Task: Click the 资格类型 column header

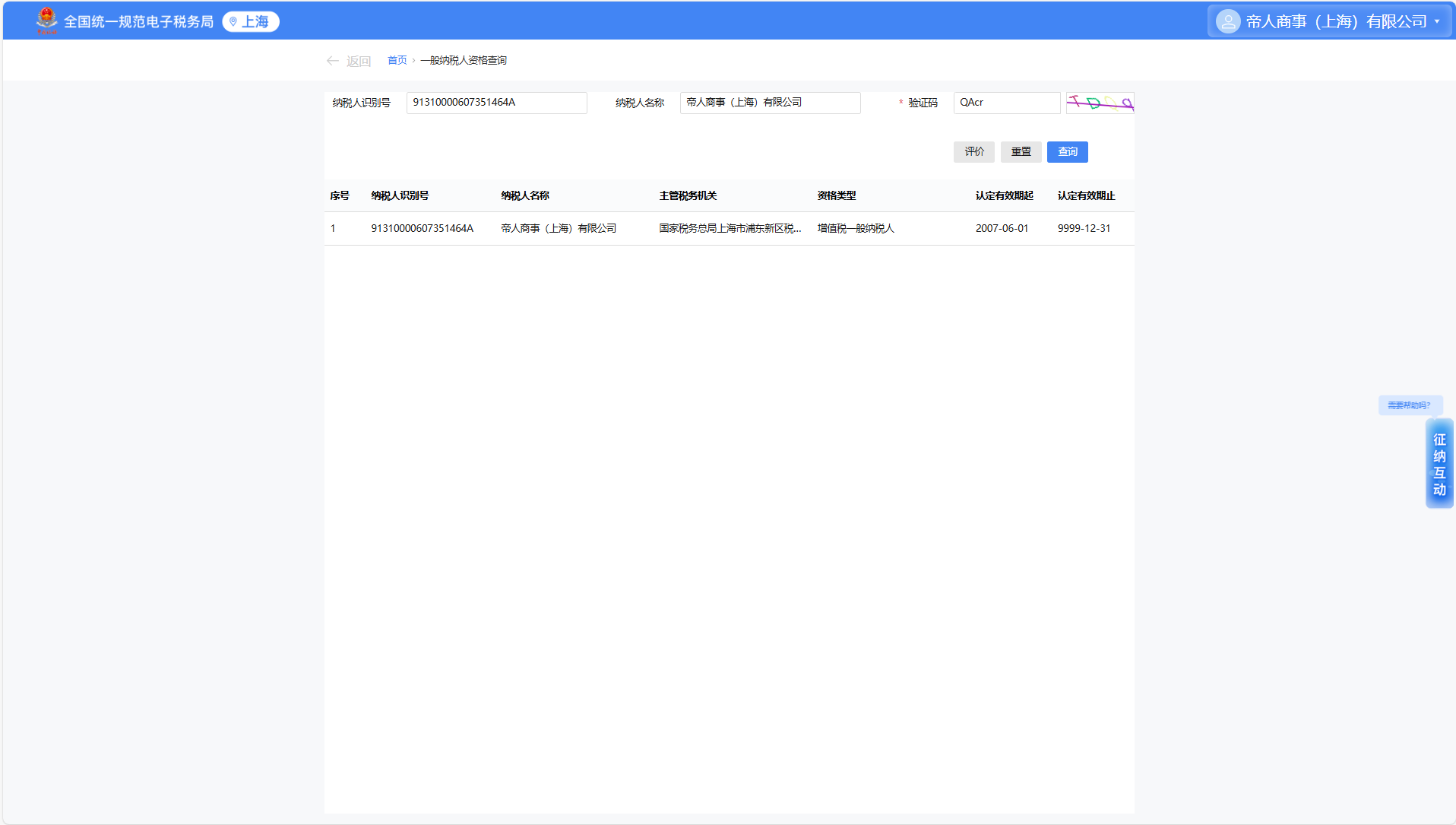Action: 836,196
